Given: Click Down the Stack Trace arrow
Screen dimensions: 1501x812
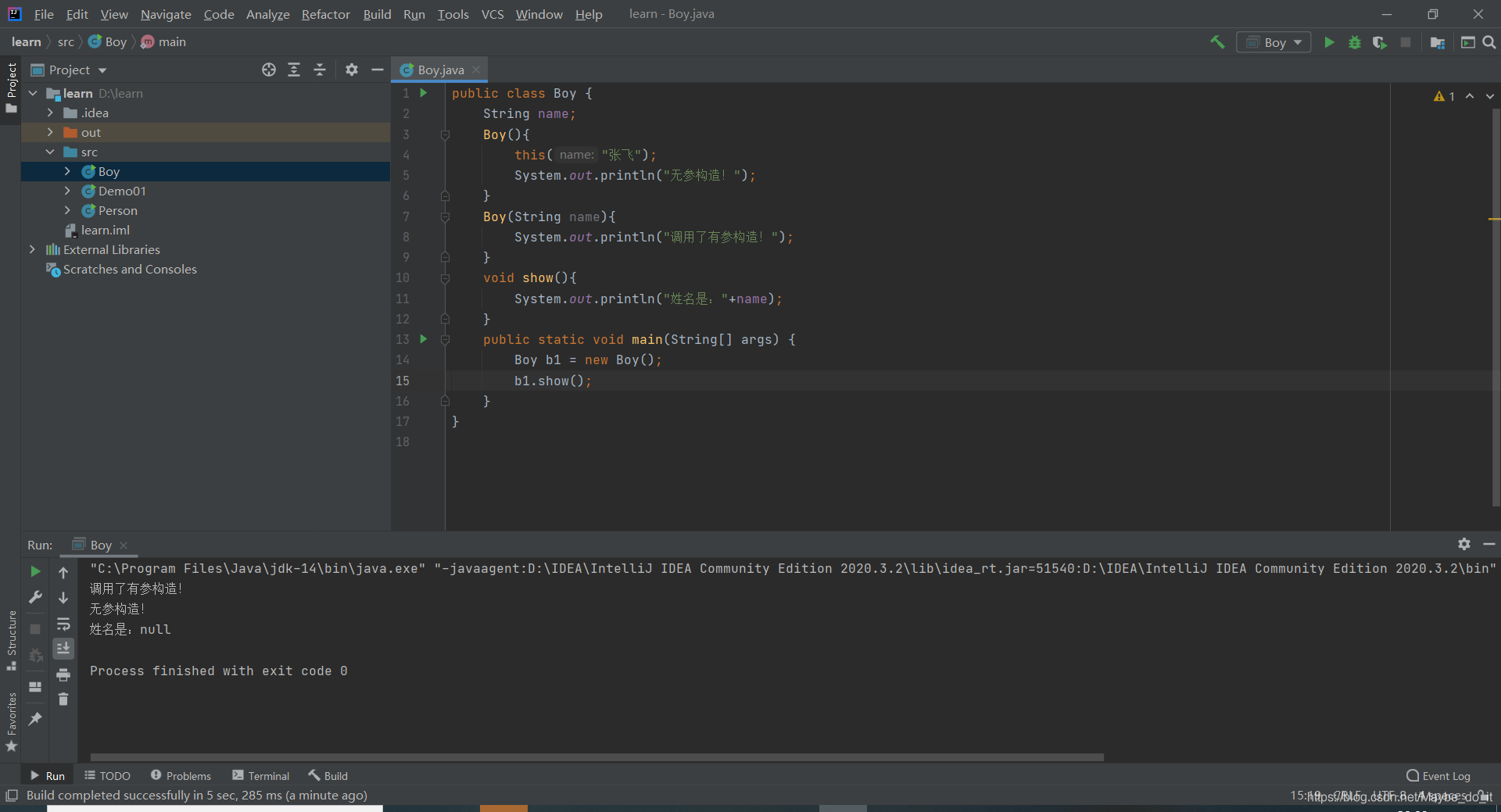Looking at the screenshot, I should pos(63,598).
